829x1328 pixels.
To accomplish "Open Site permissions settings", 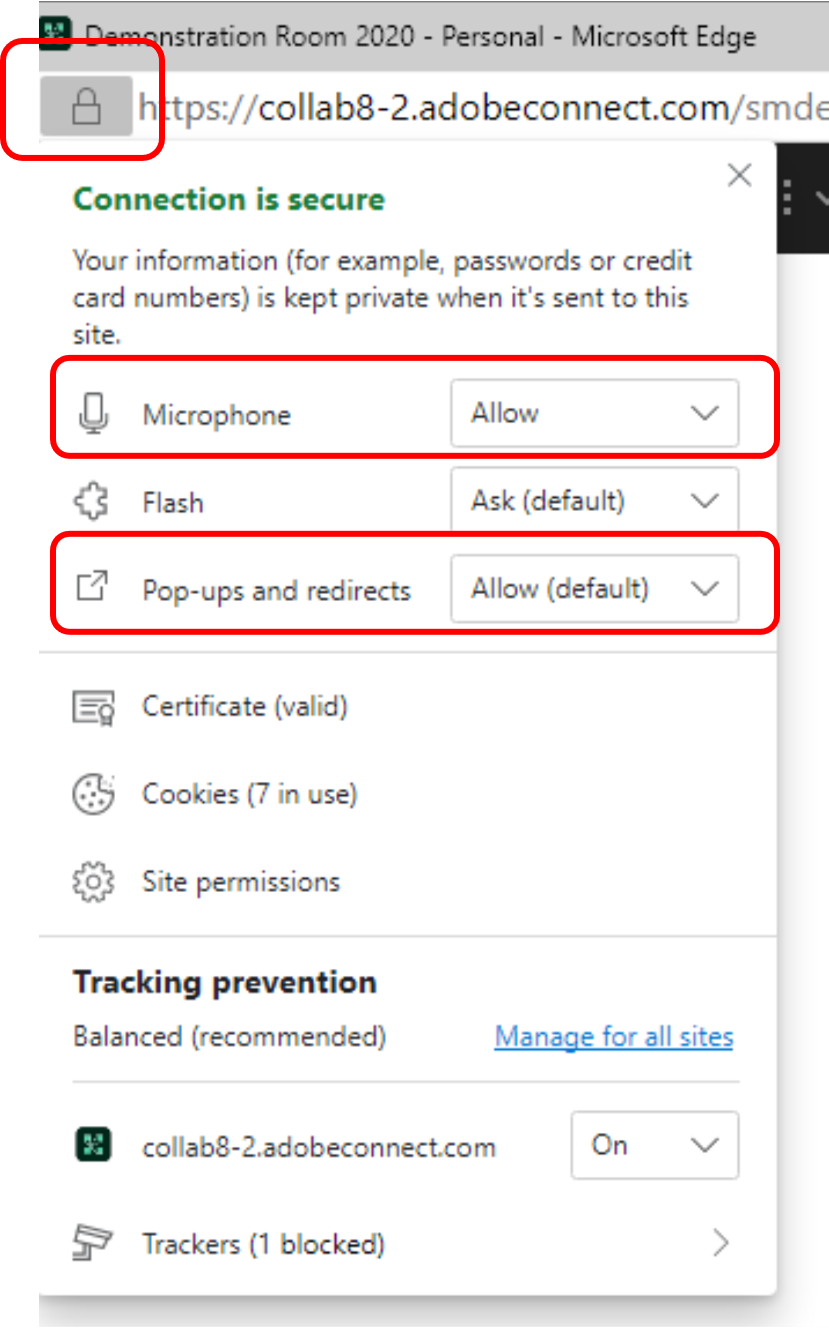I will pos(241,882).
